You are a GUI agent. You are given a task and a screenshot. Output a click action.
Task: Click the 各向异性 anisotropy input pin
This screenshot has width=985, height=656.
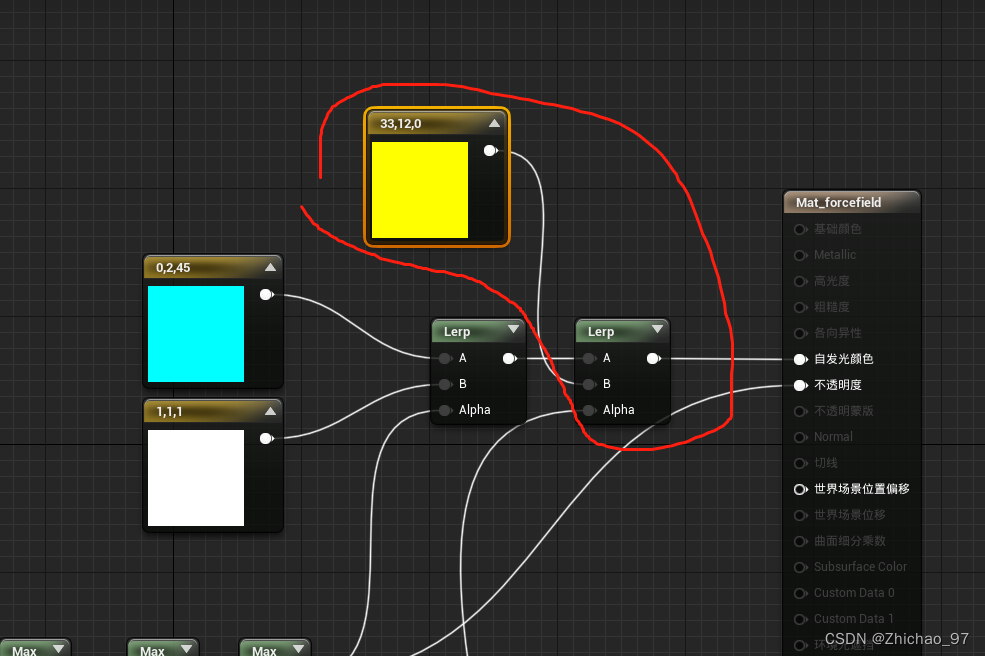(x=800, y=333)
